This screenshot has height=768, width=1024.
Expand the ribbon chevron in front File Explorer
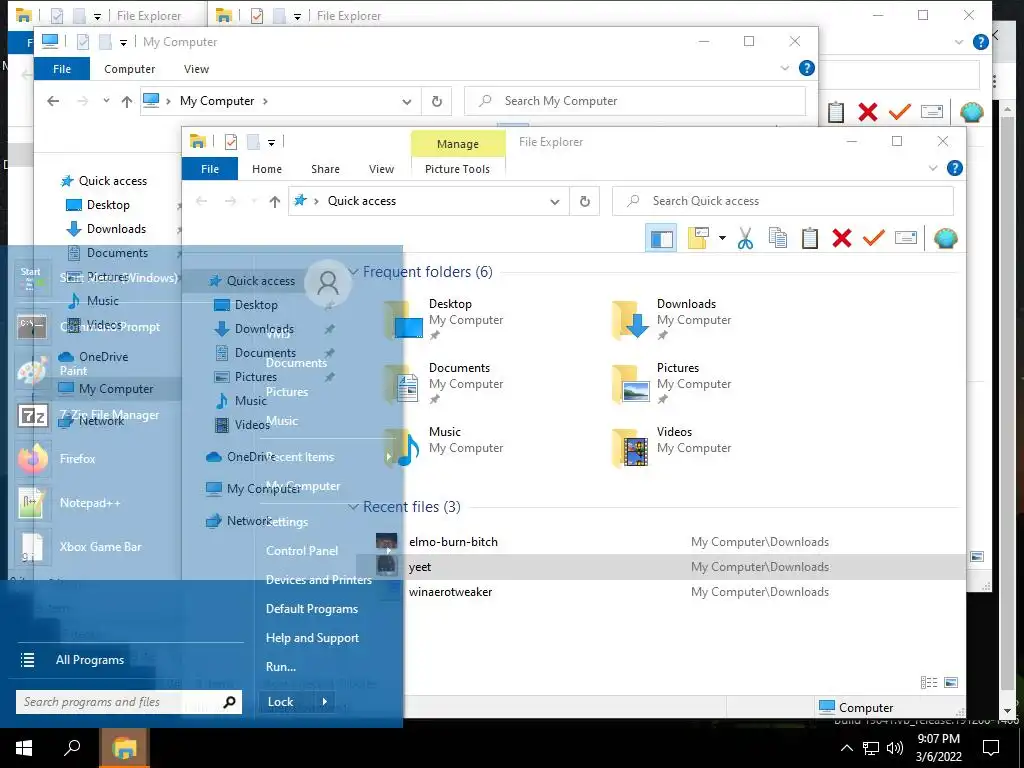(x=933, y=168)
